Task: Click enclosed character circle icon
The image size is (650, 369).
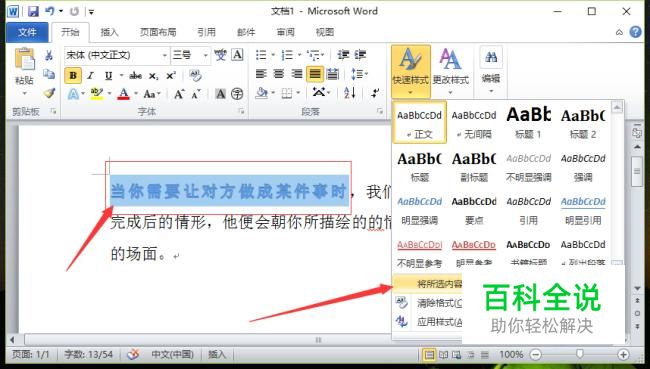Action: click(237, 94)
